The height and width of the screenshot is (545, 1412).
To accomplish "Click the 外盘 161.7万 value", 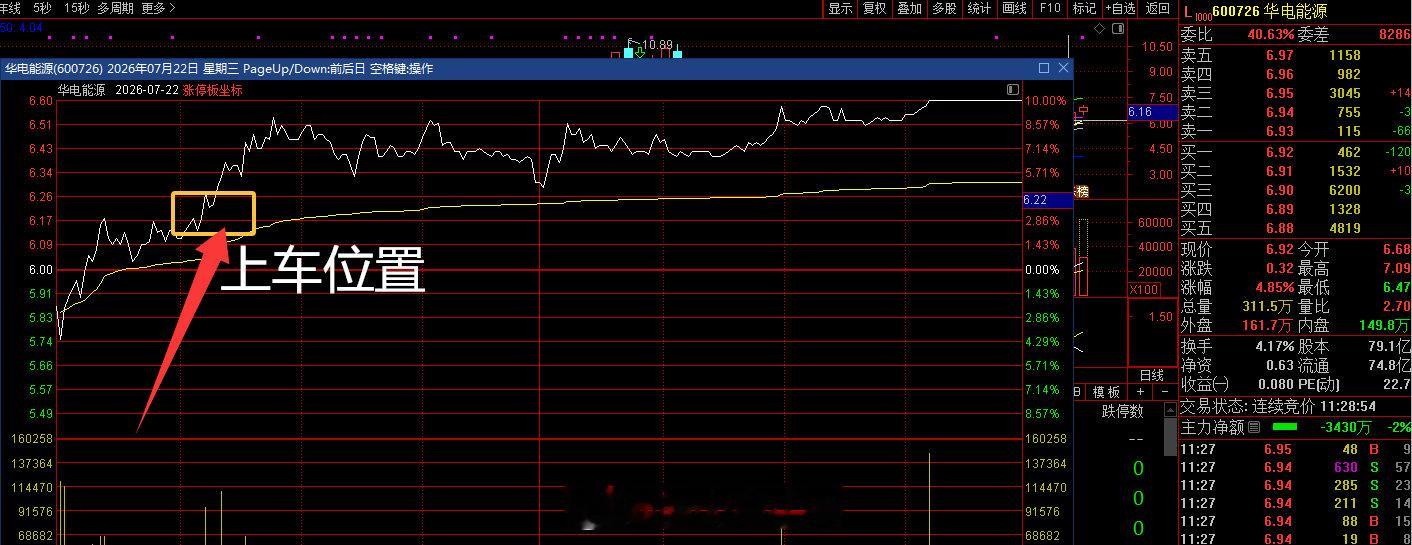I will 1268,325.
